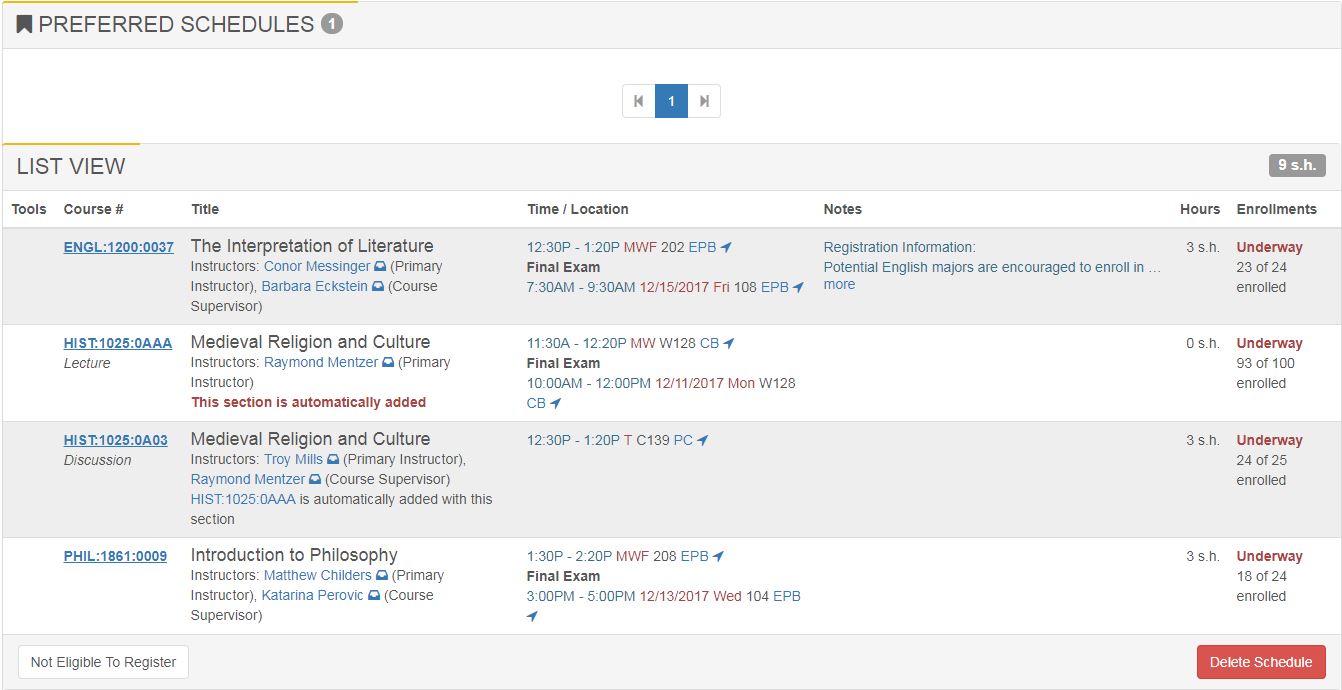Click the 'Potential English majors are encouraged' note

click(992, 267)
